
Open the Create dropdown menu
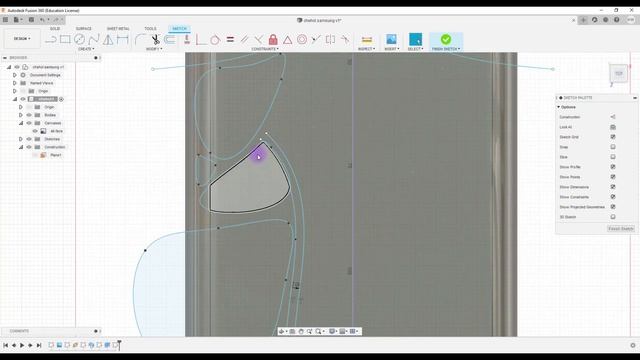coord(86,49)
